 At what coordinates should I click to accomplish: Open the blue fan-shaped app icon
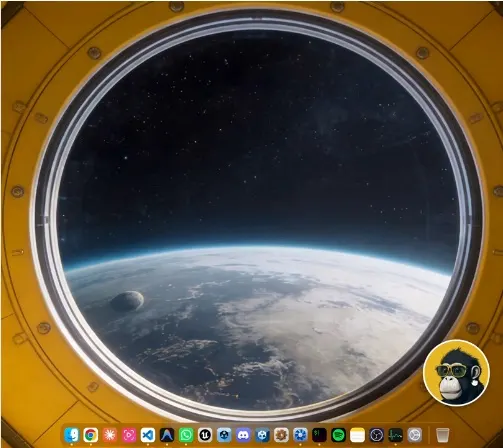coord(300,435)
